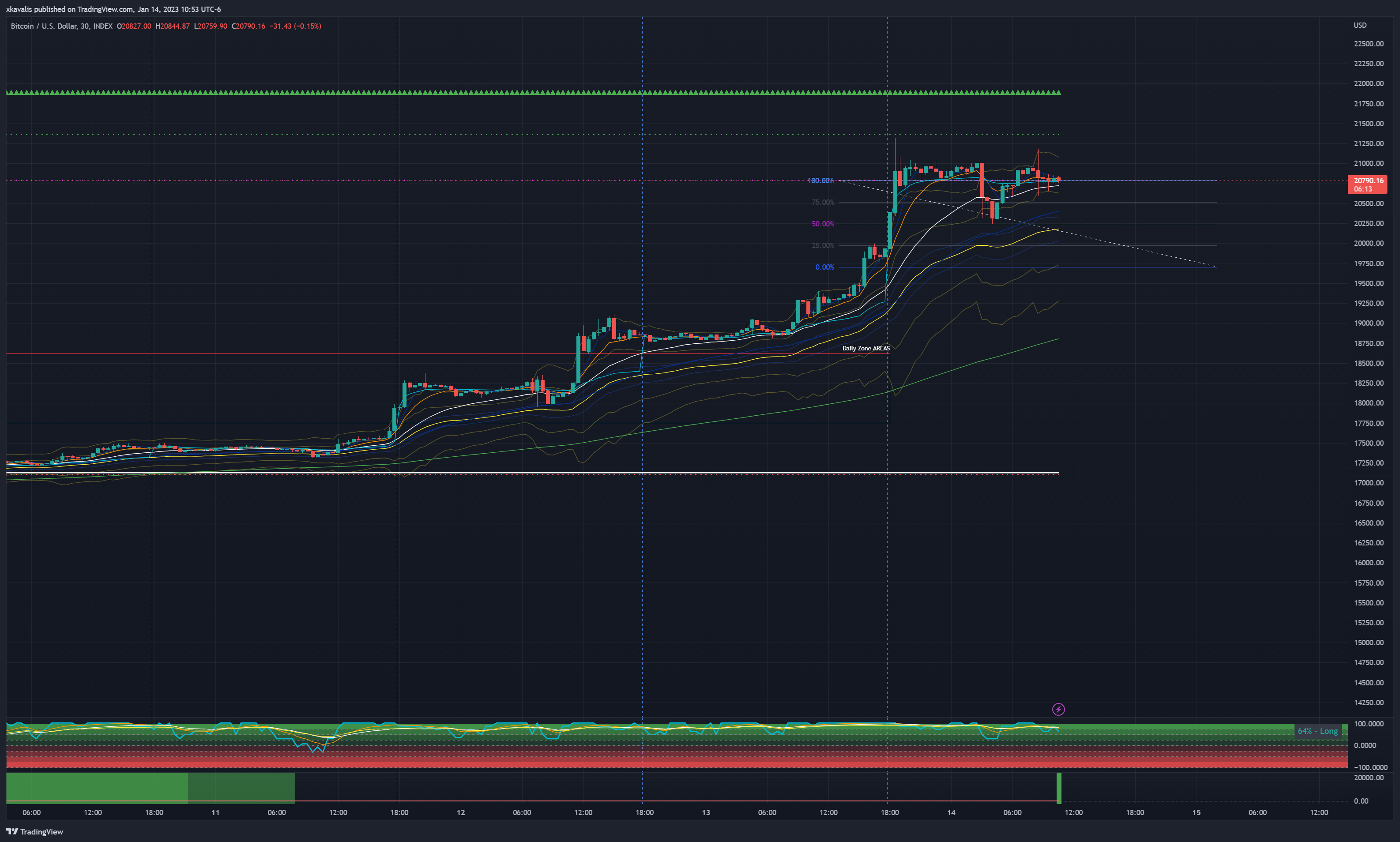Click the close value C20790.16
This screenshot has height=842, width=1400.
[x=248, y=26]
